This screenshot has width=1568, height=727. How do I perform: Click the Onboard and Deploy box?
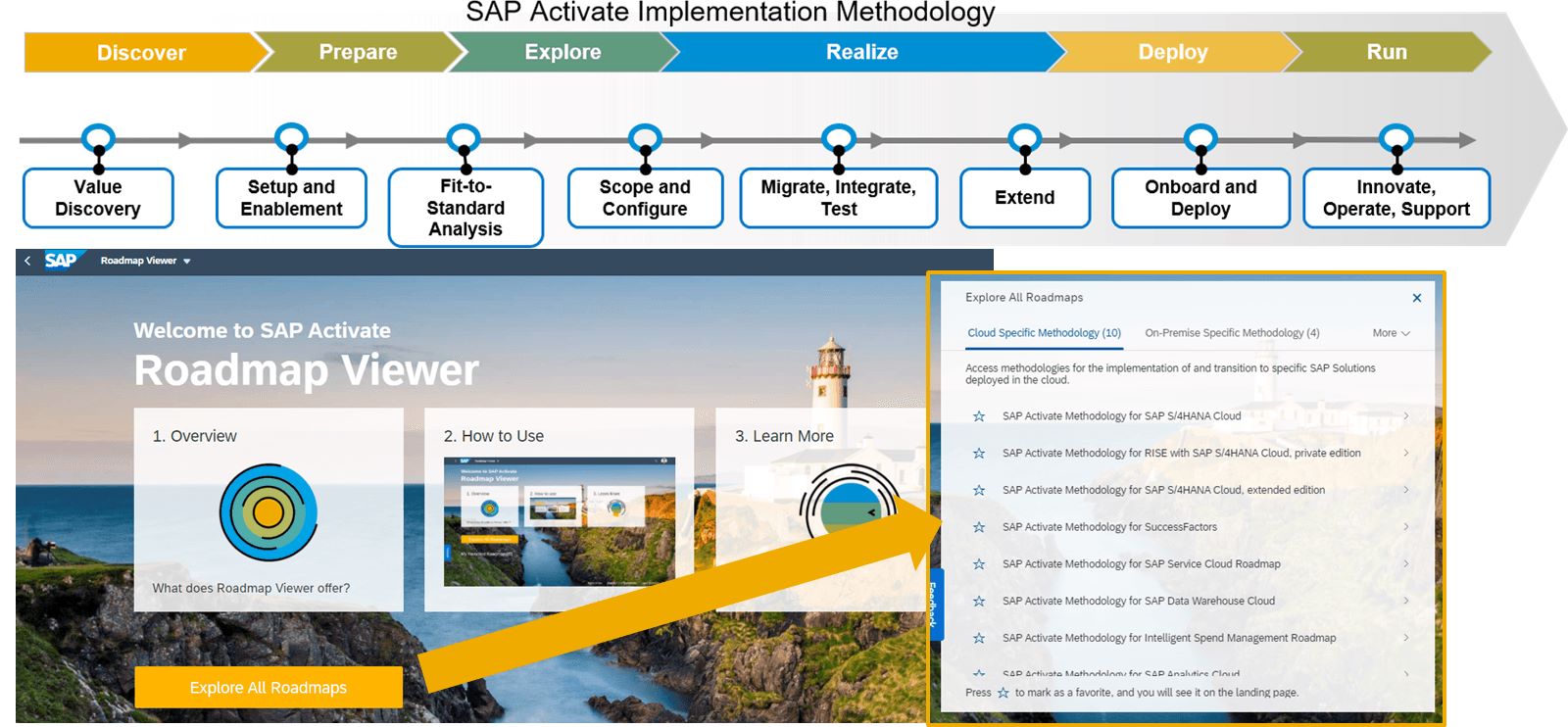point(1200,198)
